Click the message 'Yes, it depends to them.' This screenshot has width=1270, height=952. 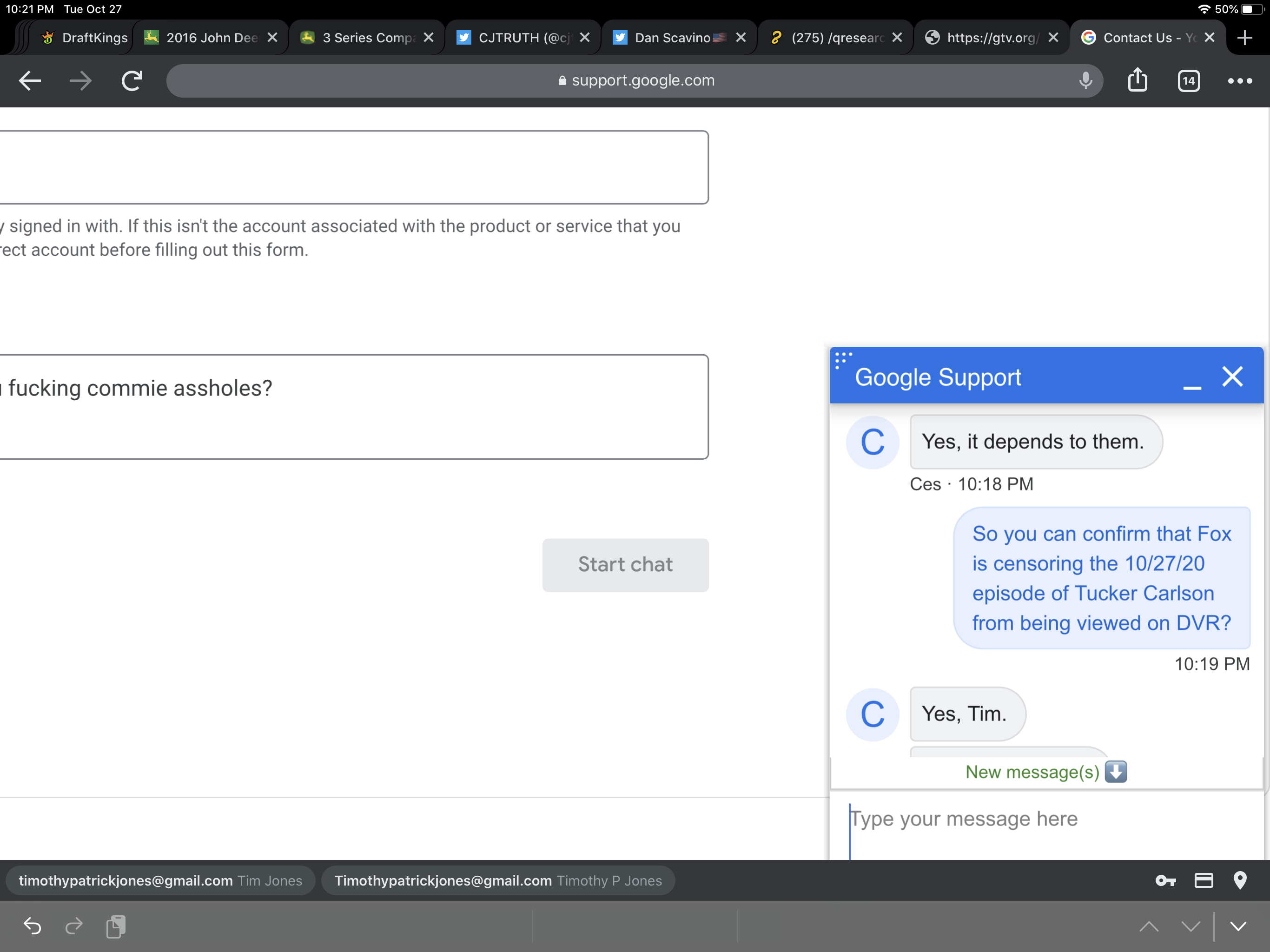click(x=1036, y=442)
